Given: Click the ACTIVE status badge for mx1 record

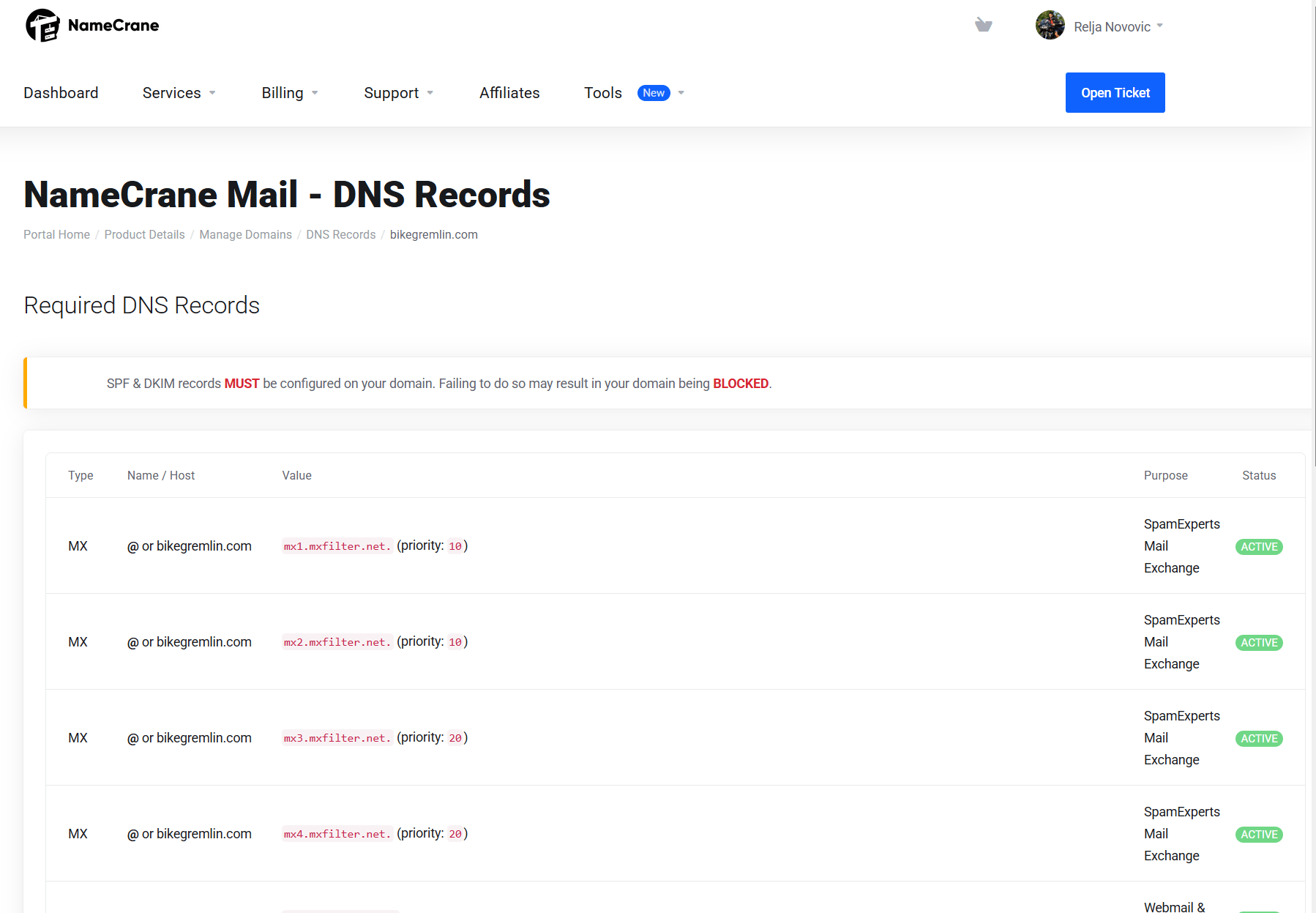Looking at the screenshot, I should (1259, 547).
